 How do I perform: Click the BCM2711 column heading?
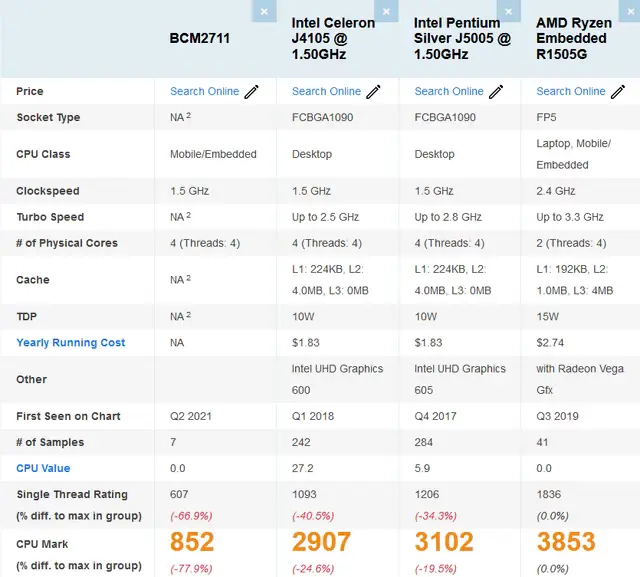click(x=200, y=38)
